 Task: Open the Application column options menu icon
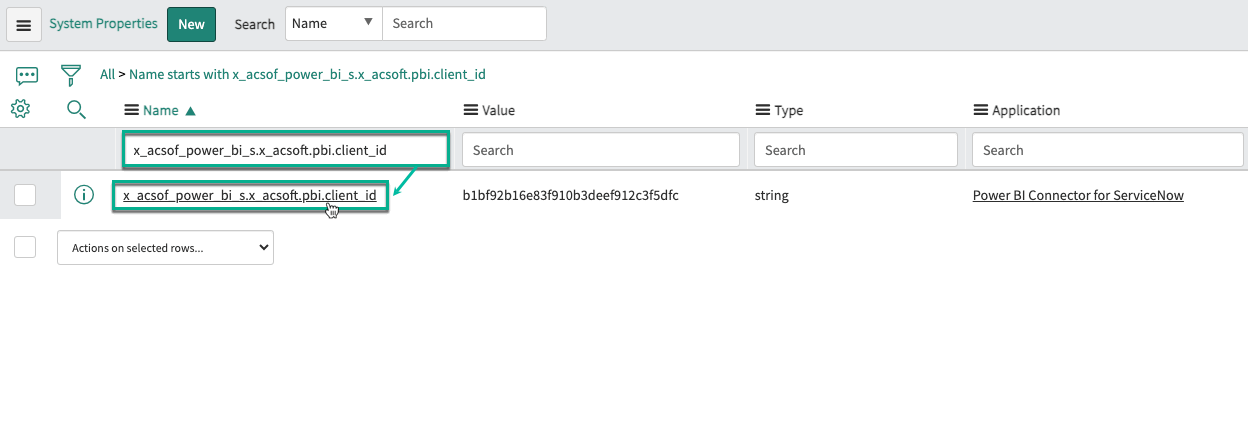pos(980,111)
